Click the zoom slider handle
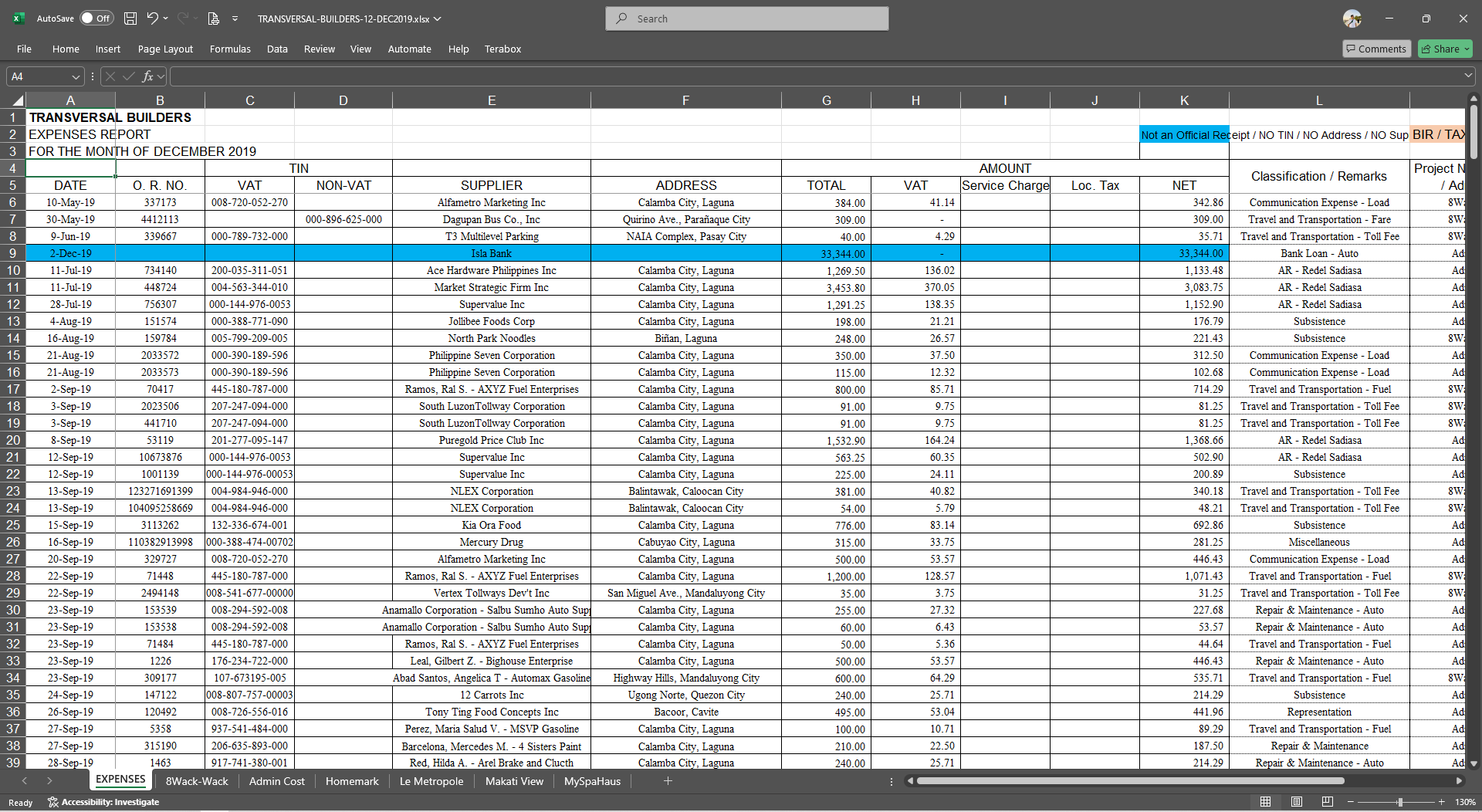Screen dimensions: 1482x812 click(1399, 802)
